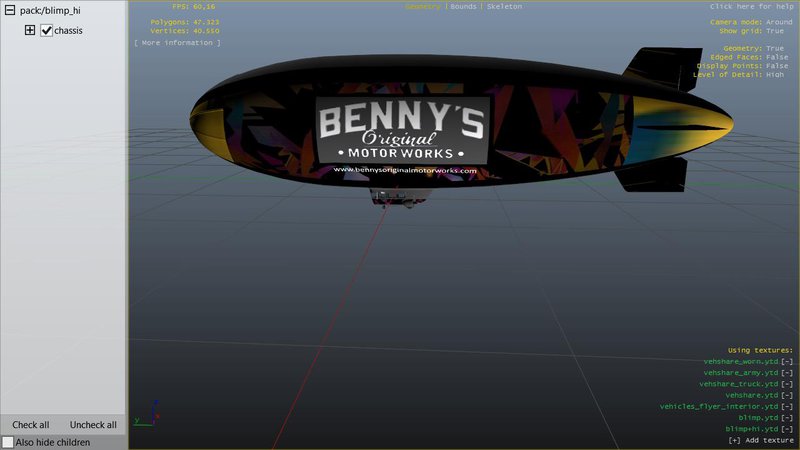
Task: Click the blimp.ytd texture name
Action: click(759, 418)
